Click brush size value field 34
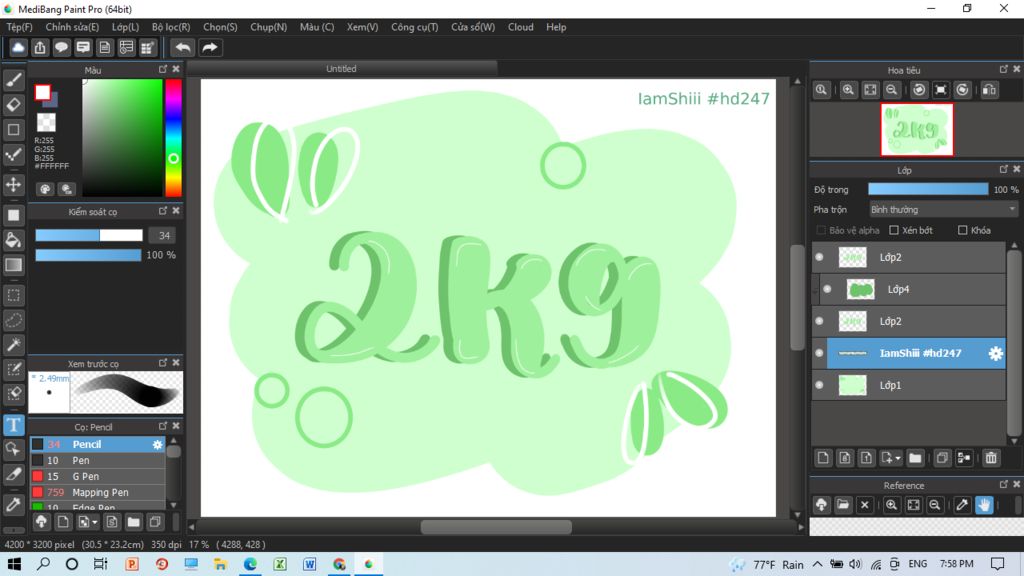The image size is (1024, 576). pyautogui.click(x=164, y=235)
